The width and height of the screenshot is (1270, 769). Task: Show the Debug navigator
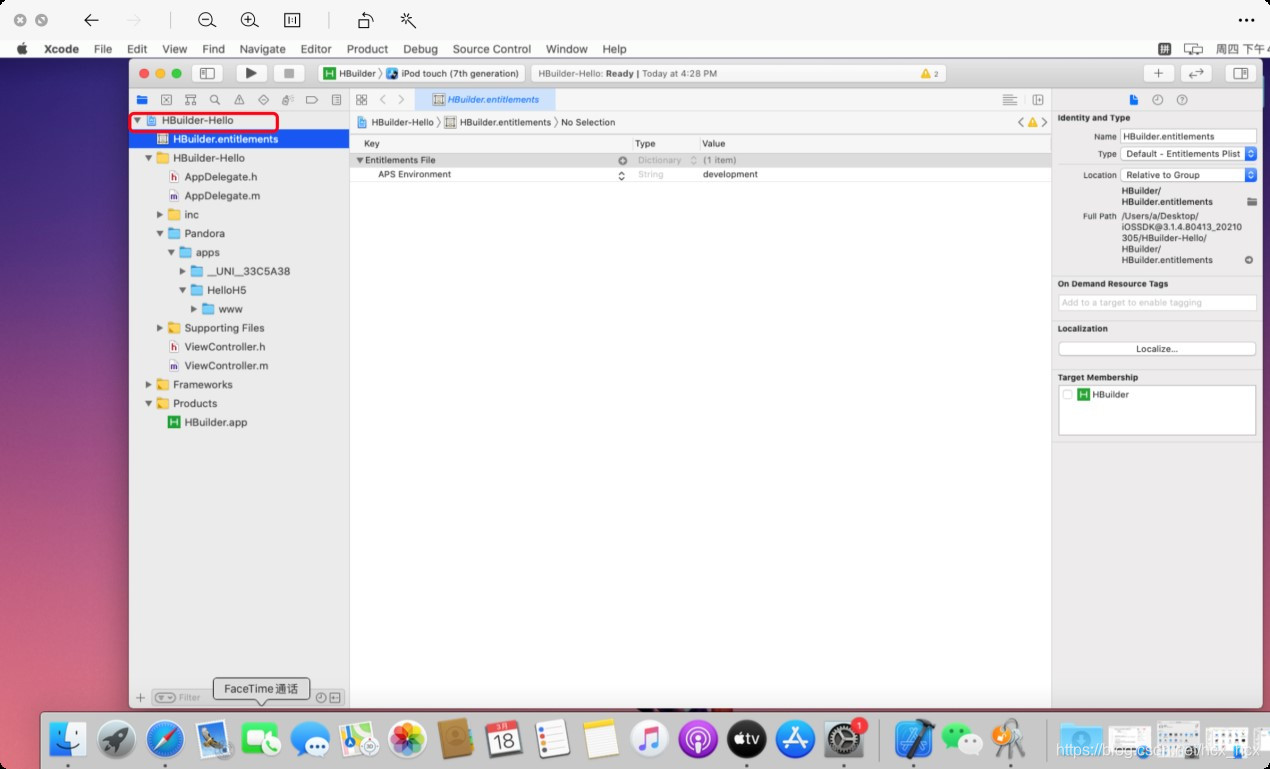[288, 100]
